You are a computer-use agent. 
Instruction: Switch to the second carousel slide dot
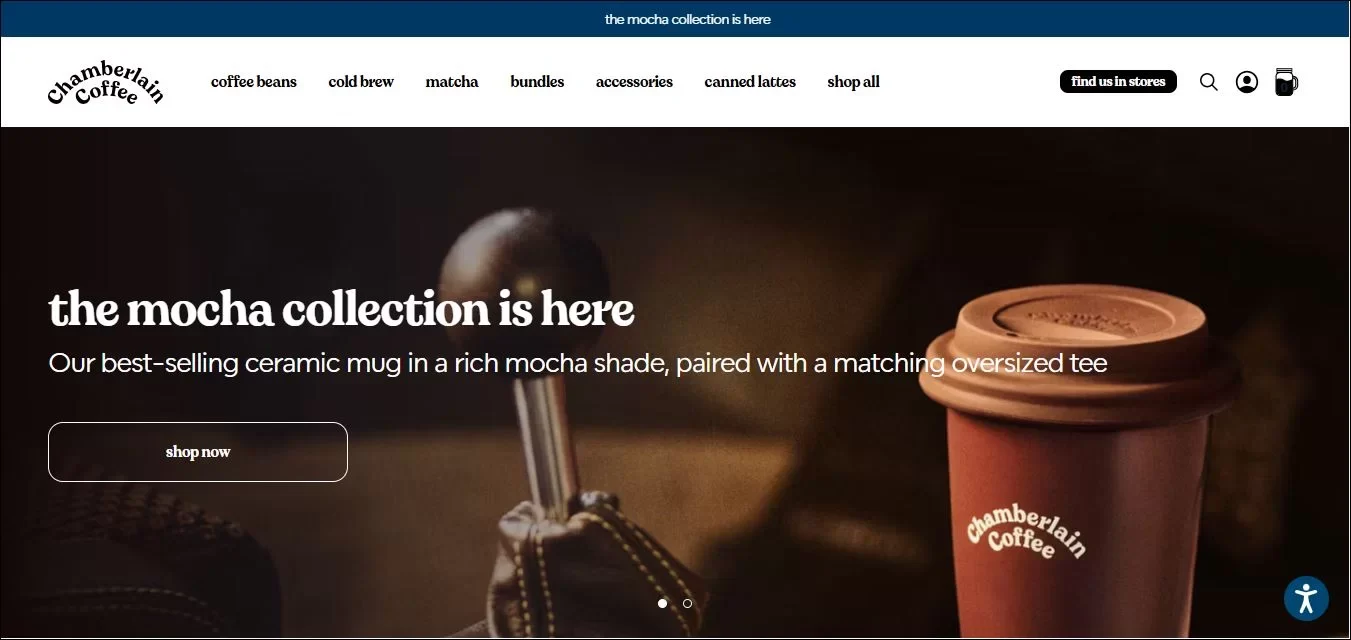click(687, 603)
